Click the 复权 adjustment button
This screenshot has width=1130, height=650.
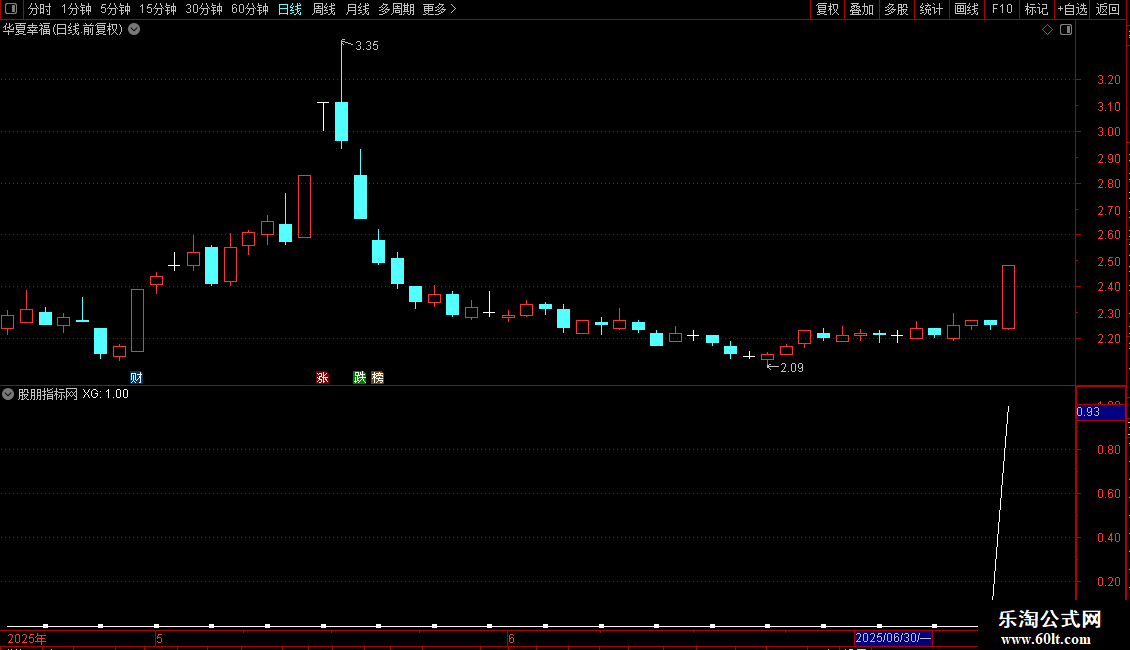coord(827,9)
